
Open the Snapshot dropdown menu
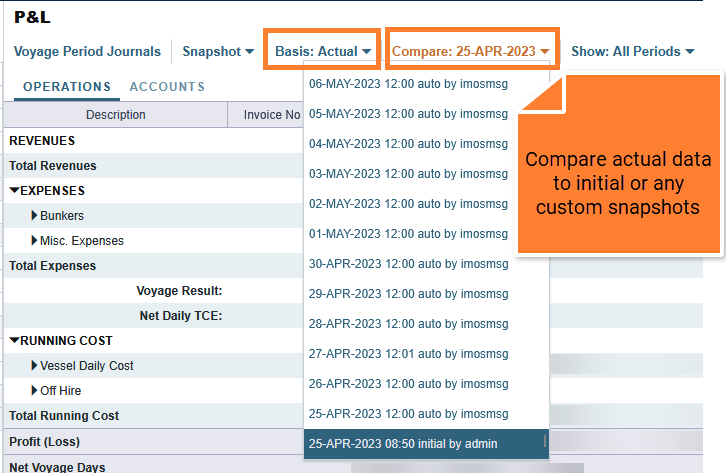click(217, 51)
